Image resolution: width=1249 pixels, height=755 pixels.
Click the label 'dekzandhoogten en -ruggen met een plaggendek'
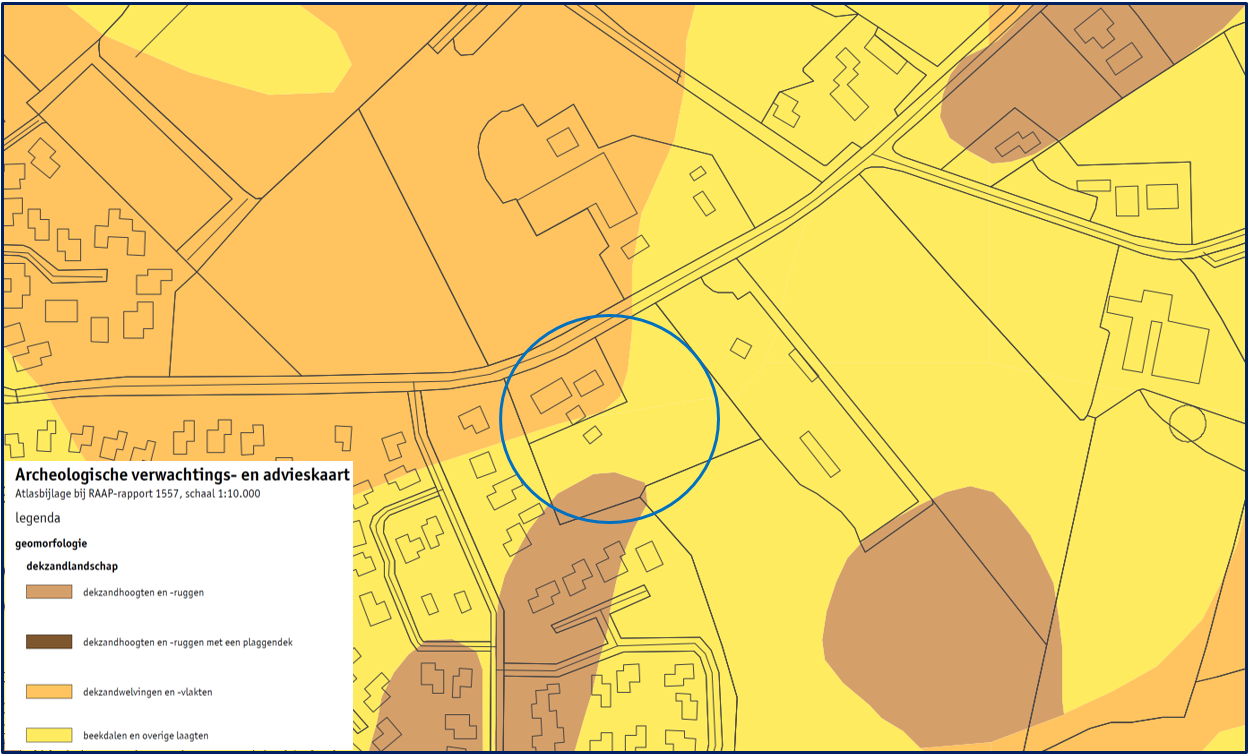click(x=188, y=642)
